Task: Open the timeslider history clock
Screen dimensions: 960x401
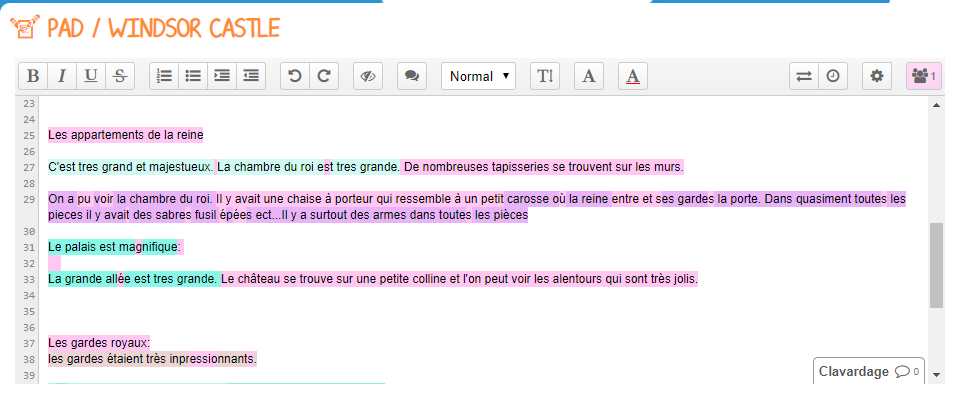Action: coord(832,76)
